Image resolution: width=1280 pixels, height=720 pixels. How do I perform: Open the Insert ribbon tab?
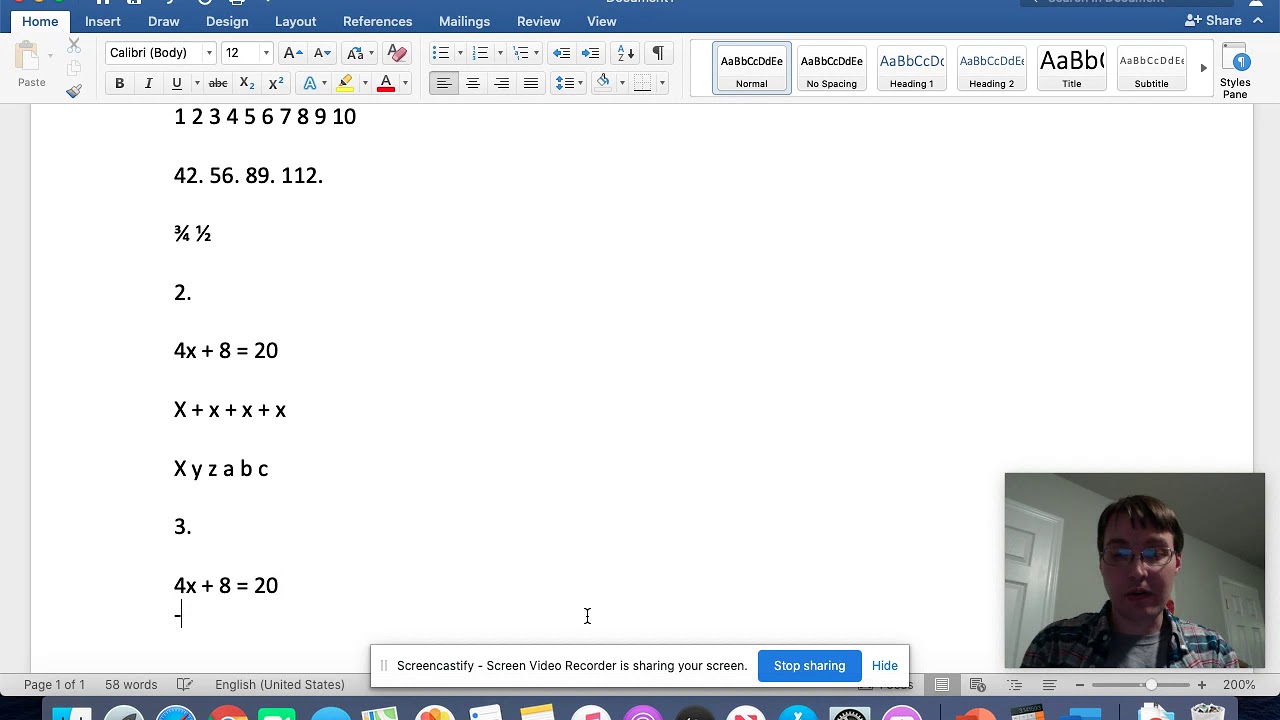(103, 21)
